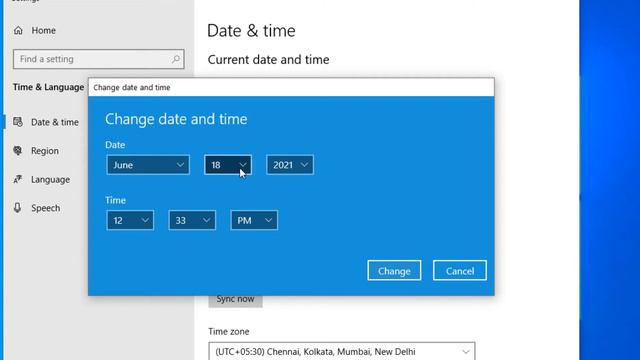Click the Home icon in the sidebar
This screenshot has height=360, width=640.
[x=18, y=30]
